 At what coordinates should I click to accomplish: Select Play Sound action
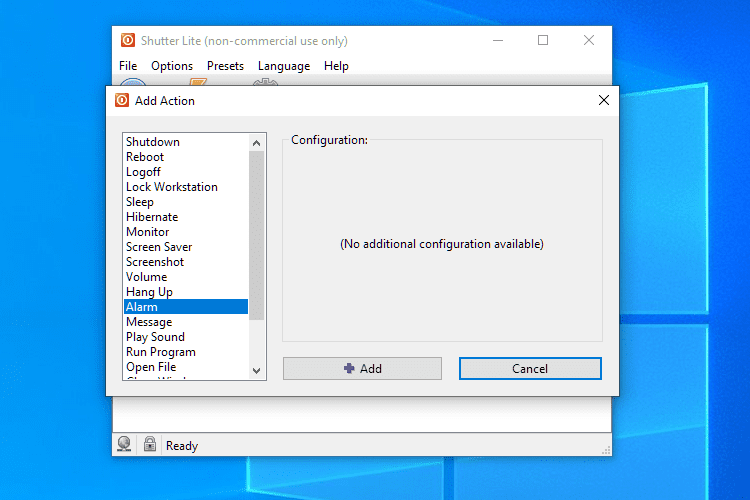coord(186,337)
